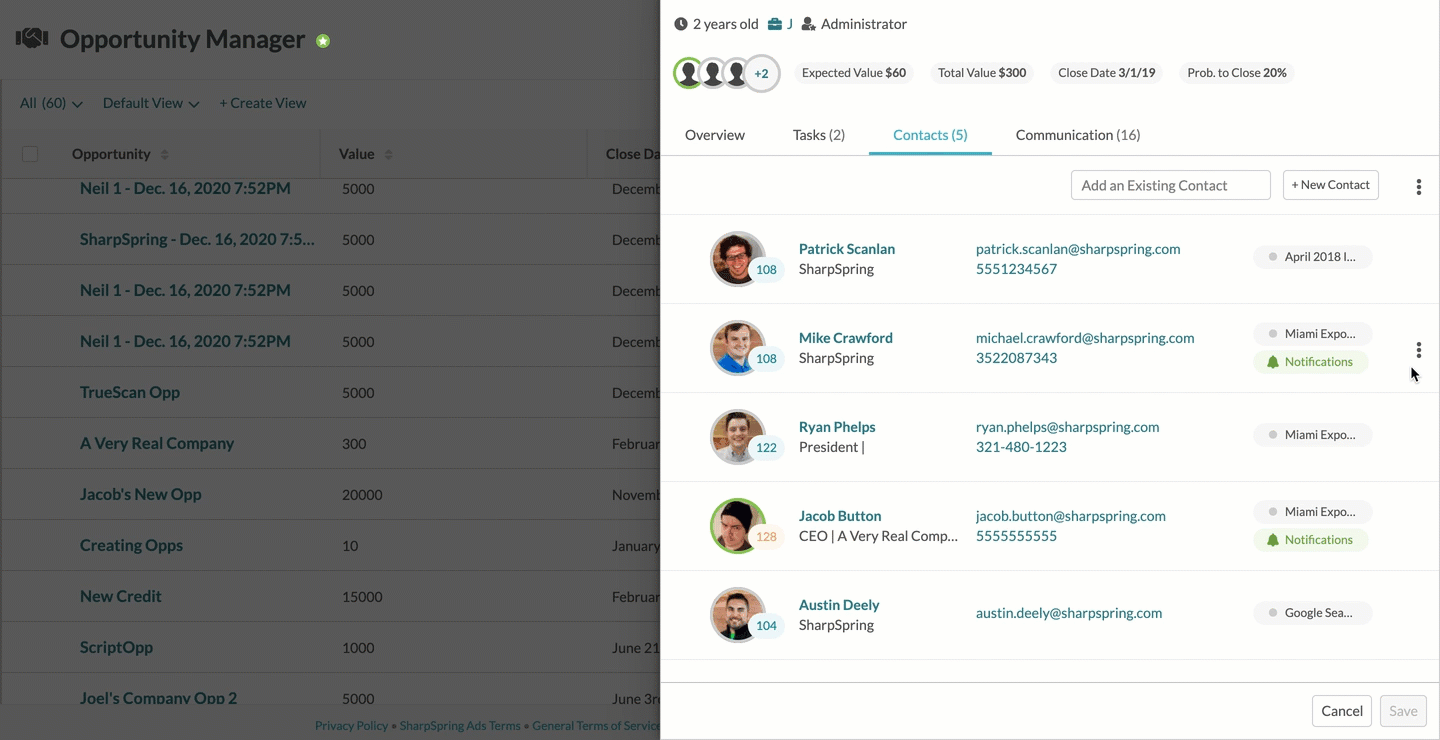Expand the All (60) filter dropdown
1440x740 pixels.
click(x=51, y=103)
